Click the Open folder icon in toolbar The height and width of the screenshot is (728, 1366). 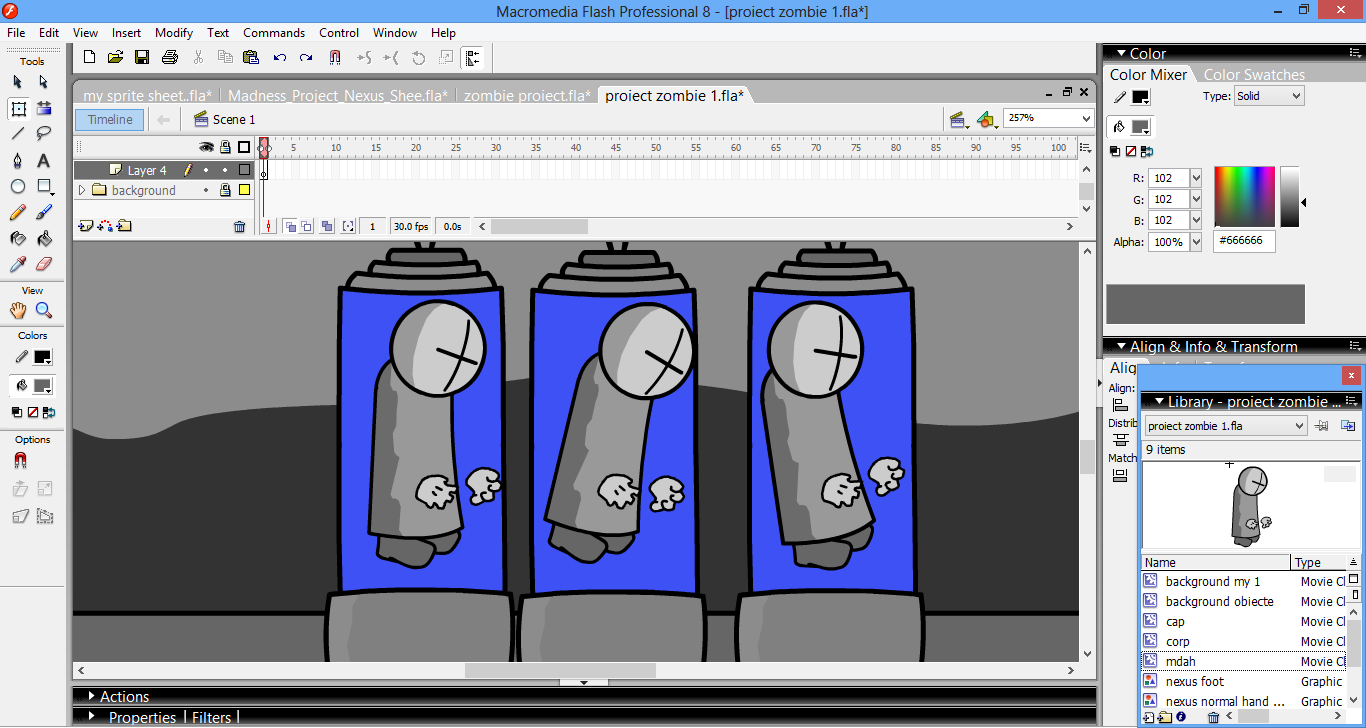116,57
